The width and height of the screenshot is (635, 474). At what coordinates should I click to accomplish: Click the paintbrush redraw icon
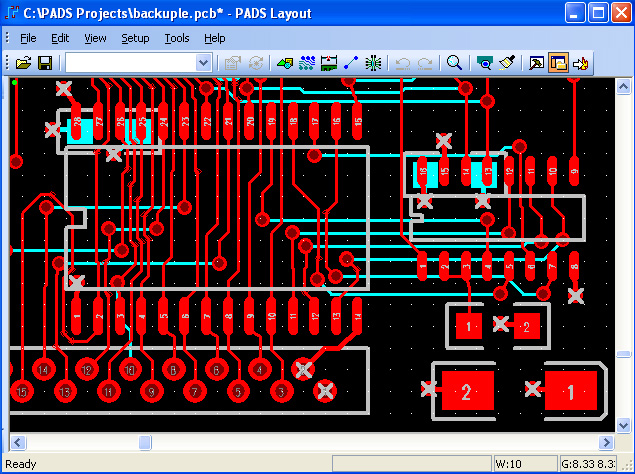click(507, 63)
